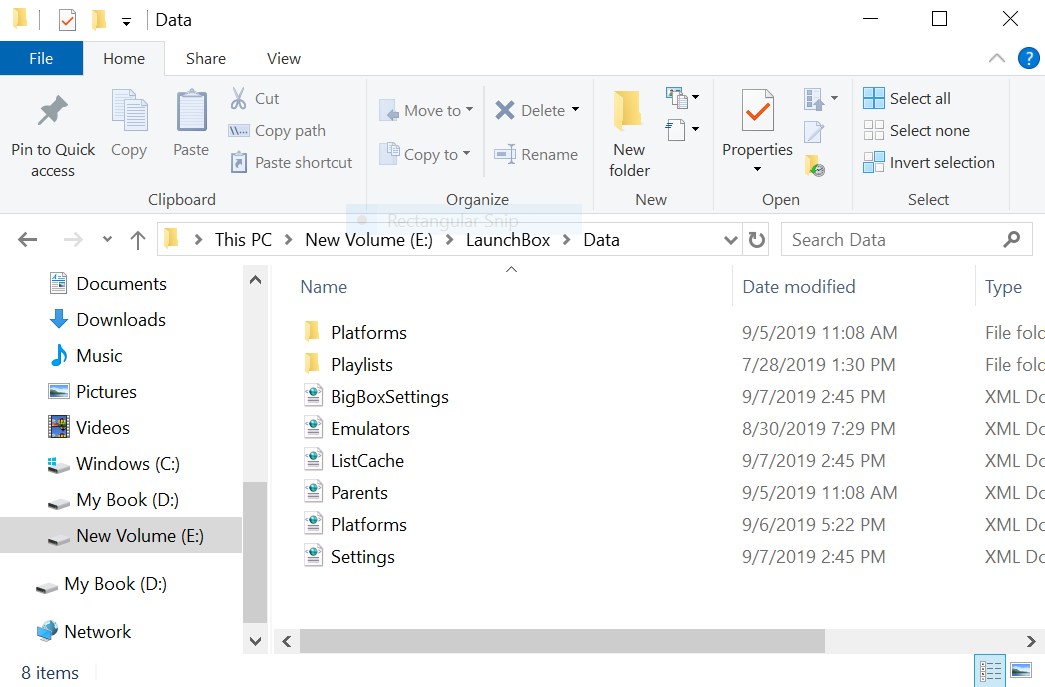Navigate to This PC breadcrumb

tap(243, 240)
